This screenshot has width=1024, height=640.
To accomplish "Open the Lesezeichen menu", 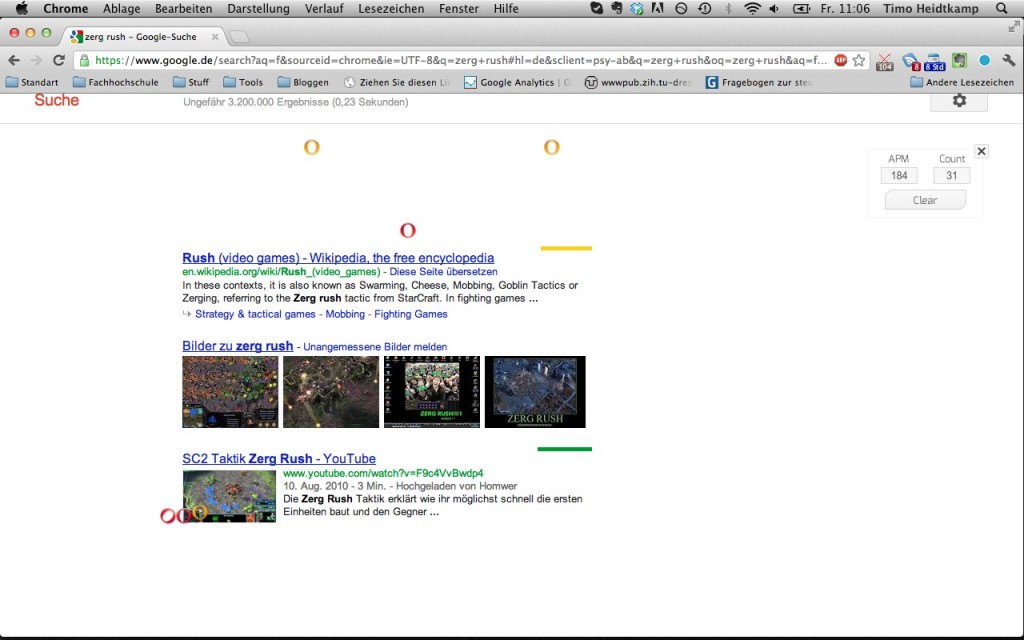I will 391,8.
